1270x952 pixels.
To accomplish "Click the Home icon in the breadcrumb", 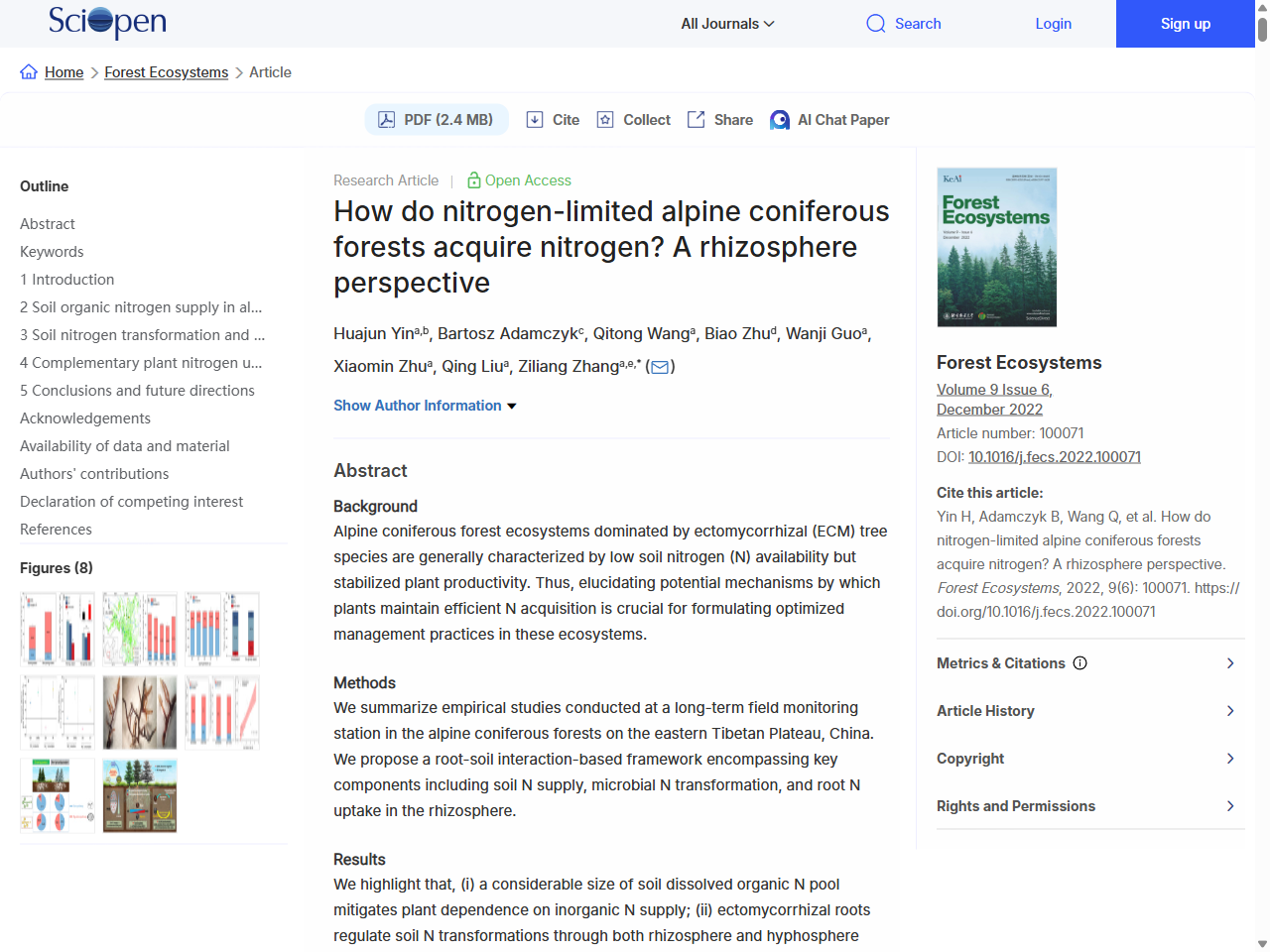I will 29,71.
